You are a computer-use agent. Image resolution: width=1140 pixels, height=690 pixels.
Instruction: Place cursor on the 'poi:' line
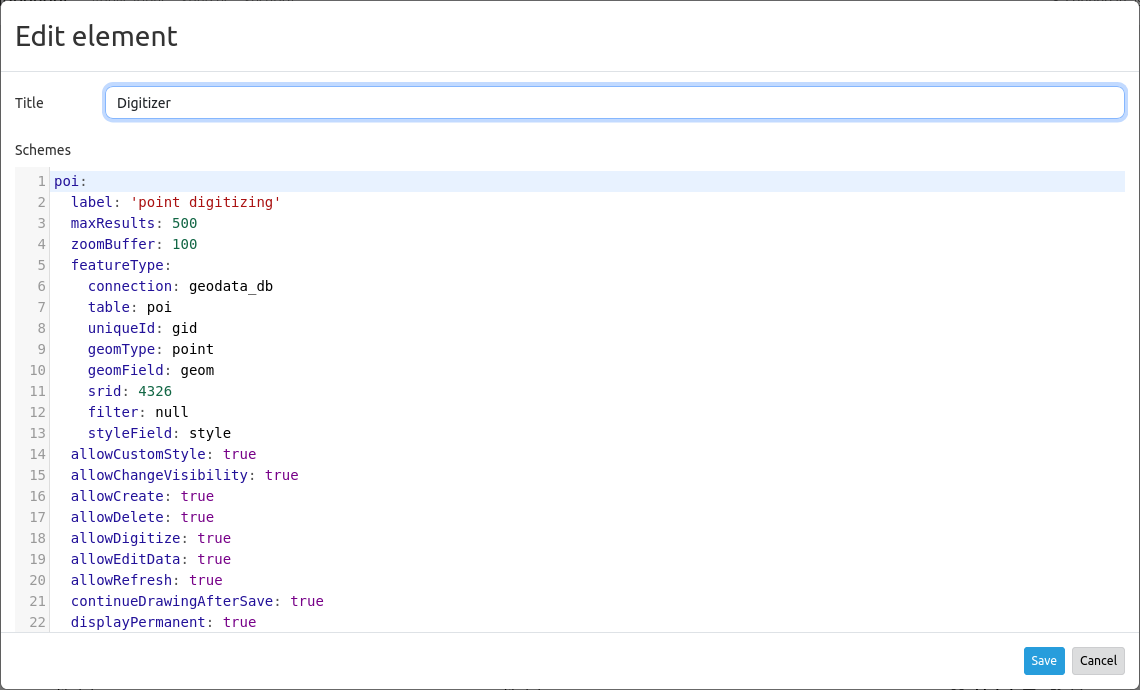(x=70, y=181)
